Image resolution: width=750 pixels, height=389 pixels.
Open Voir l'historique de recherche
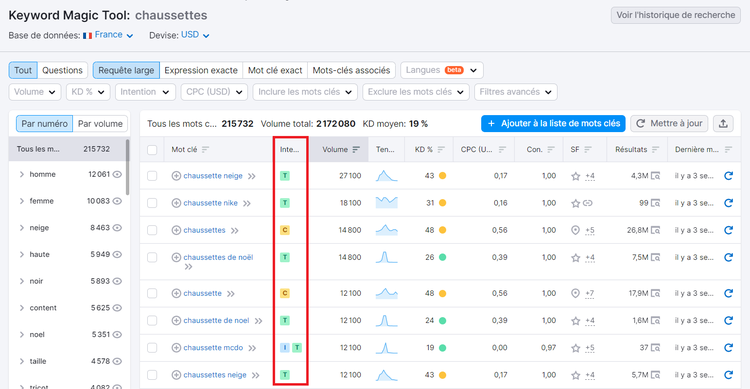pyautogui.click(x=675, y=15)
